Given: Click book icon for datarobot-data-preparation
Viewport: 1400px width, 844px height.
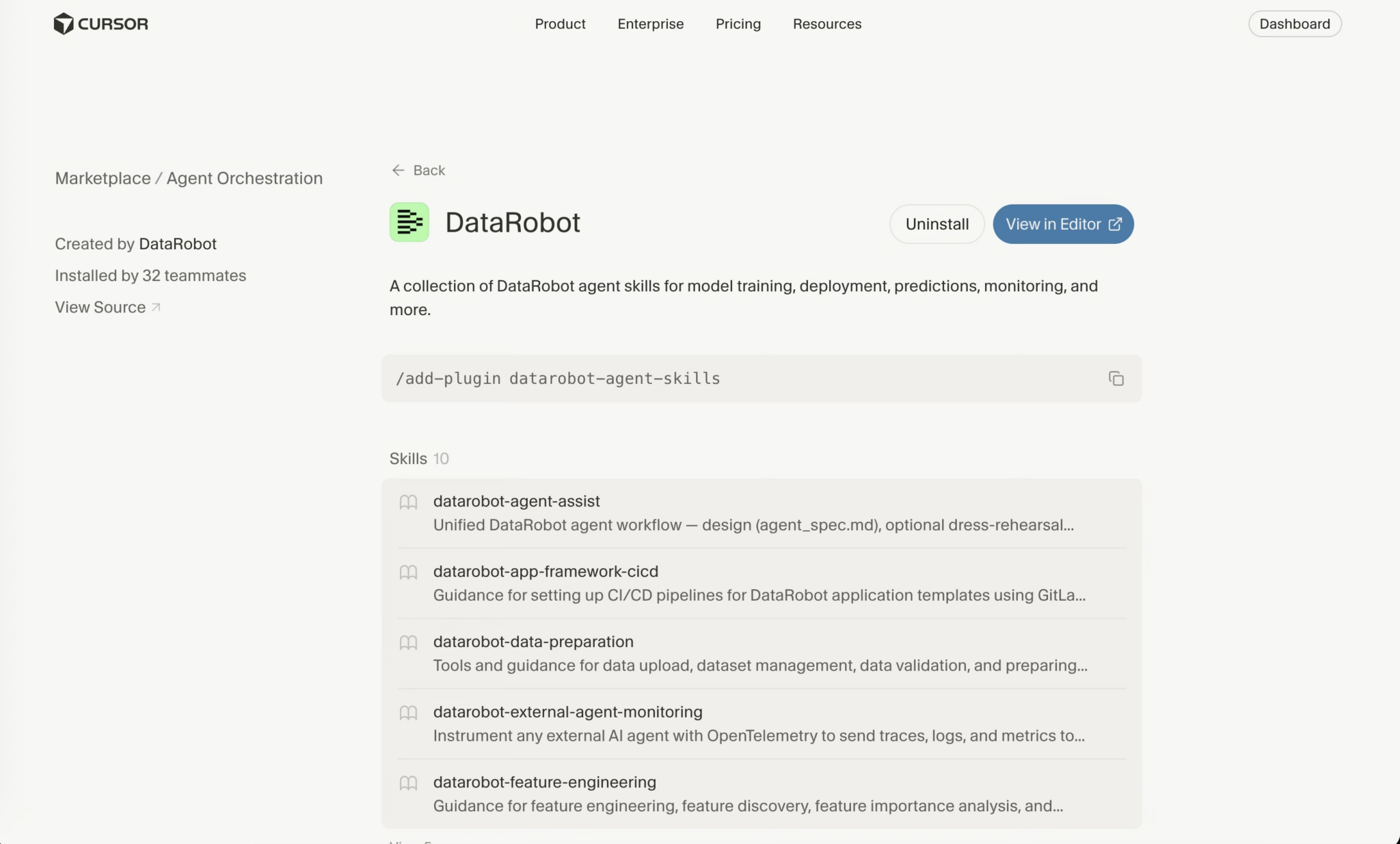Looking at the screenshot, I should pos(408,643).
